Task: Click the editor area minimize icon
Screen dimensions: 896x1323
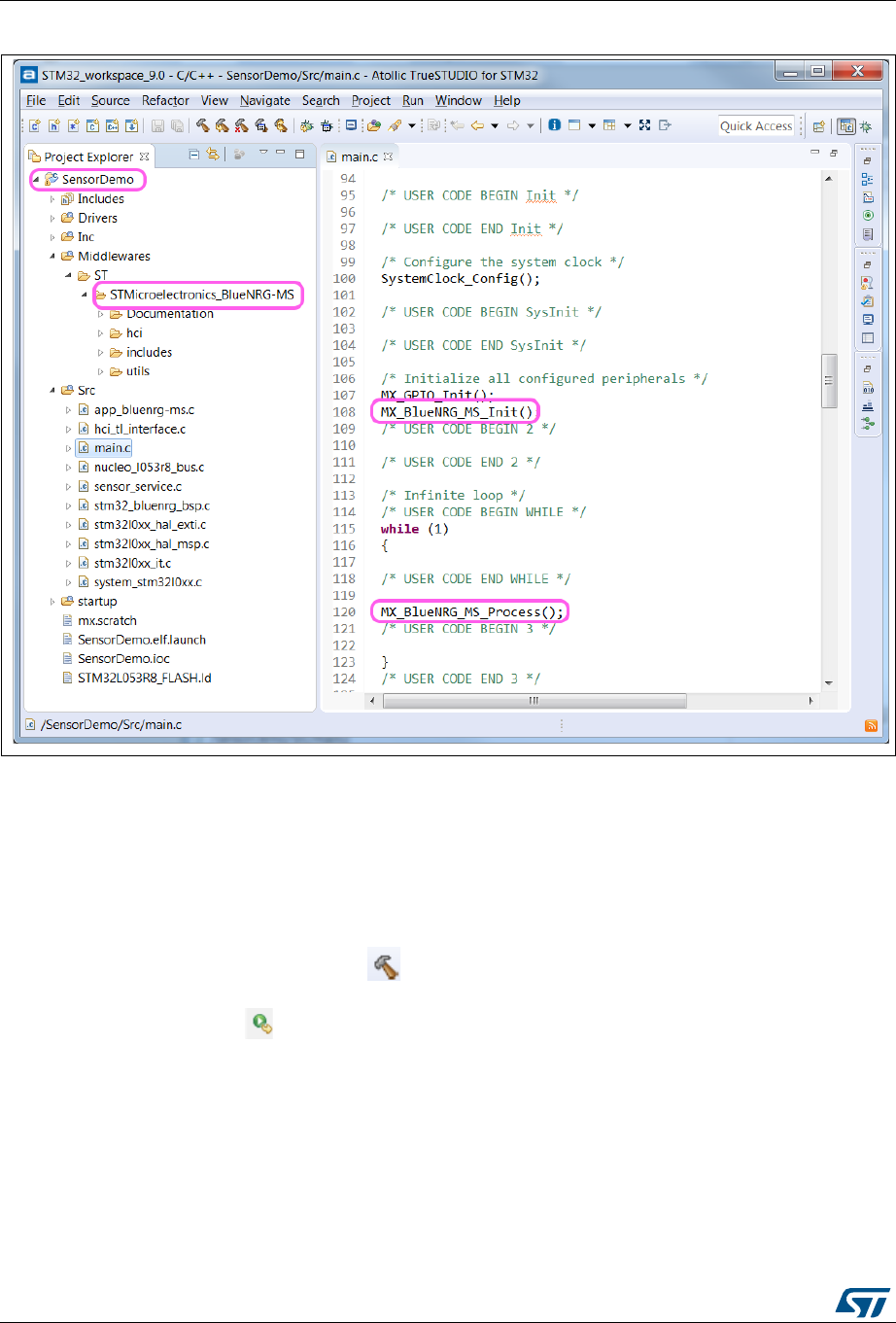Action: pos(814,153)
